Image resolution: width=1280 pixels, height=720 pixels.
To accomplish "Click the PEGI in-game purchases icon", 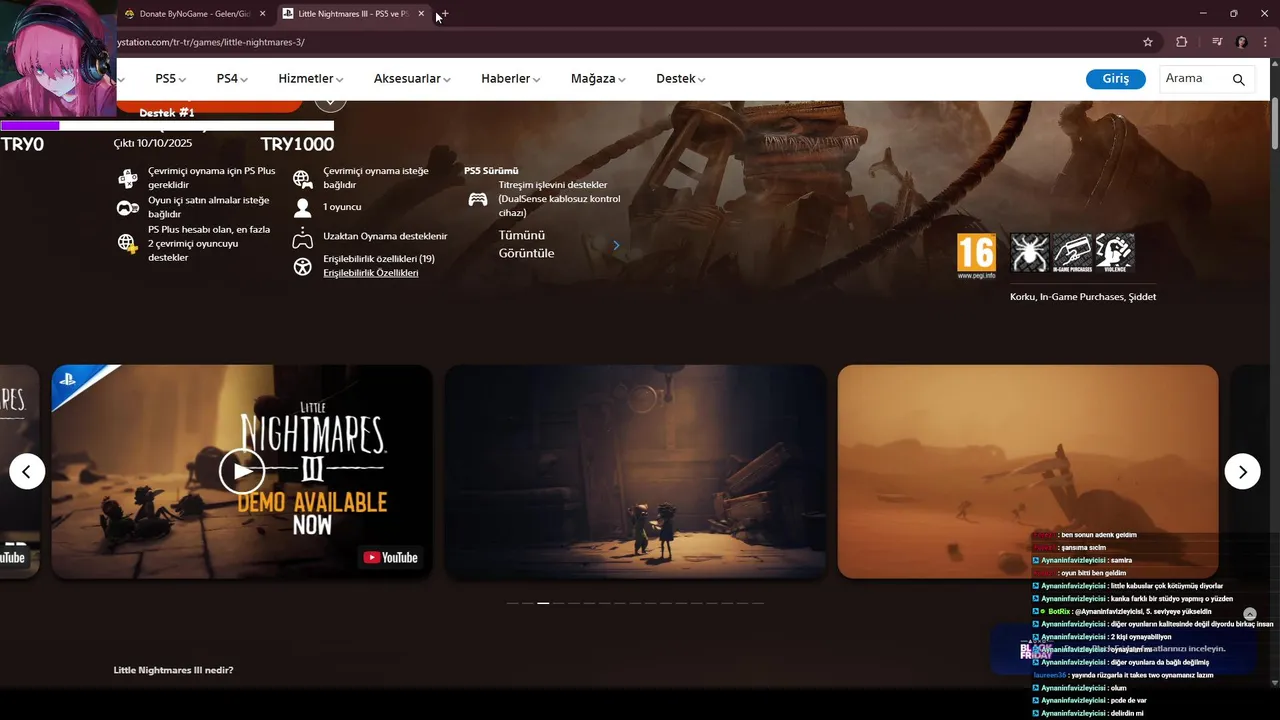I will click(x=1072, y=253).
